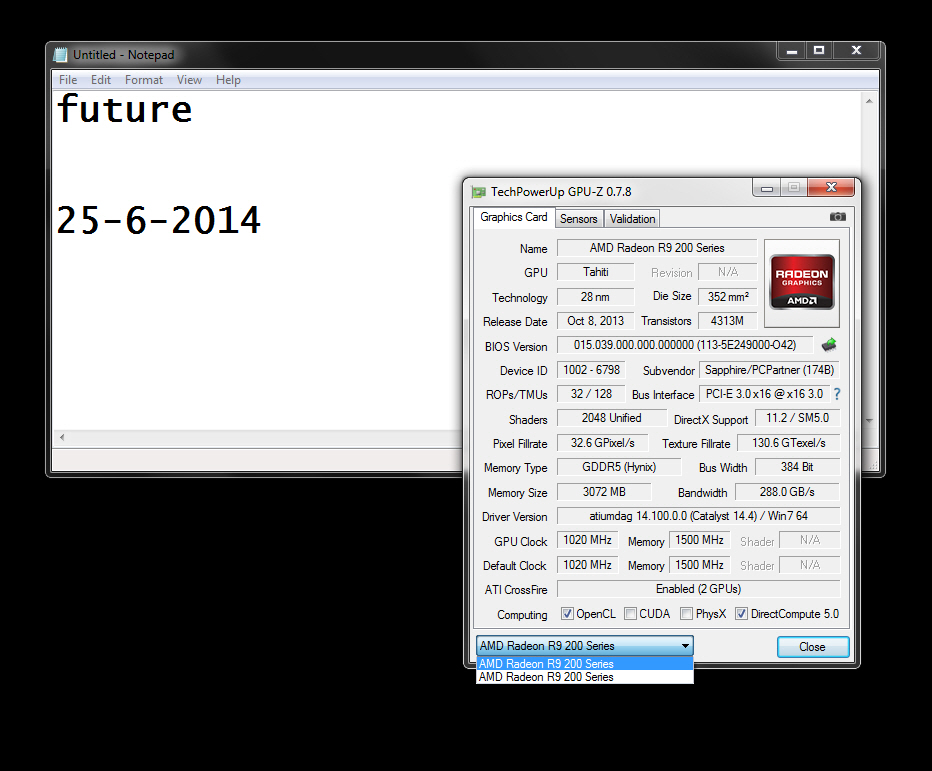This screenshot has height=771, width=932.
Task: Click the Texture Fillrate field 130.6 GTexel/s
Action: (788, 443)
